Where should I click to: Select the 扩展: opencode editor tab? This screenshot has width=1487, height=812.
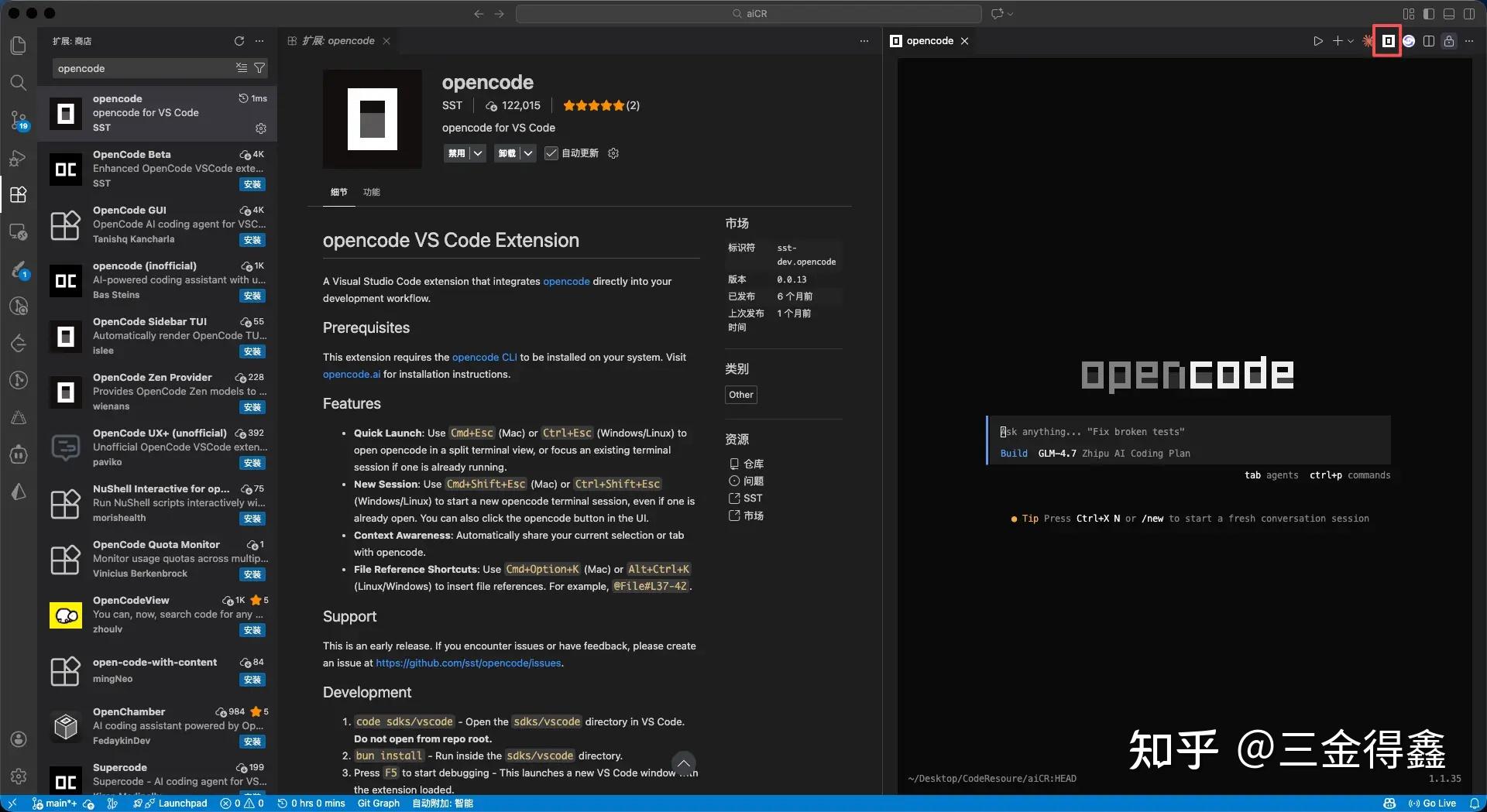click(339, 41)
